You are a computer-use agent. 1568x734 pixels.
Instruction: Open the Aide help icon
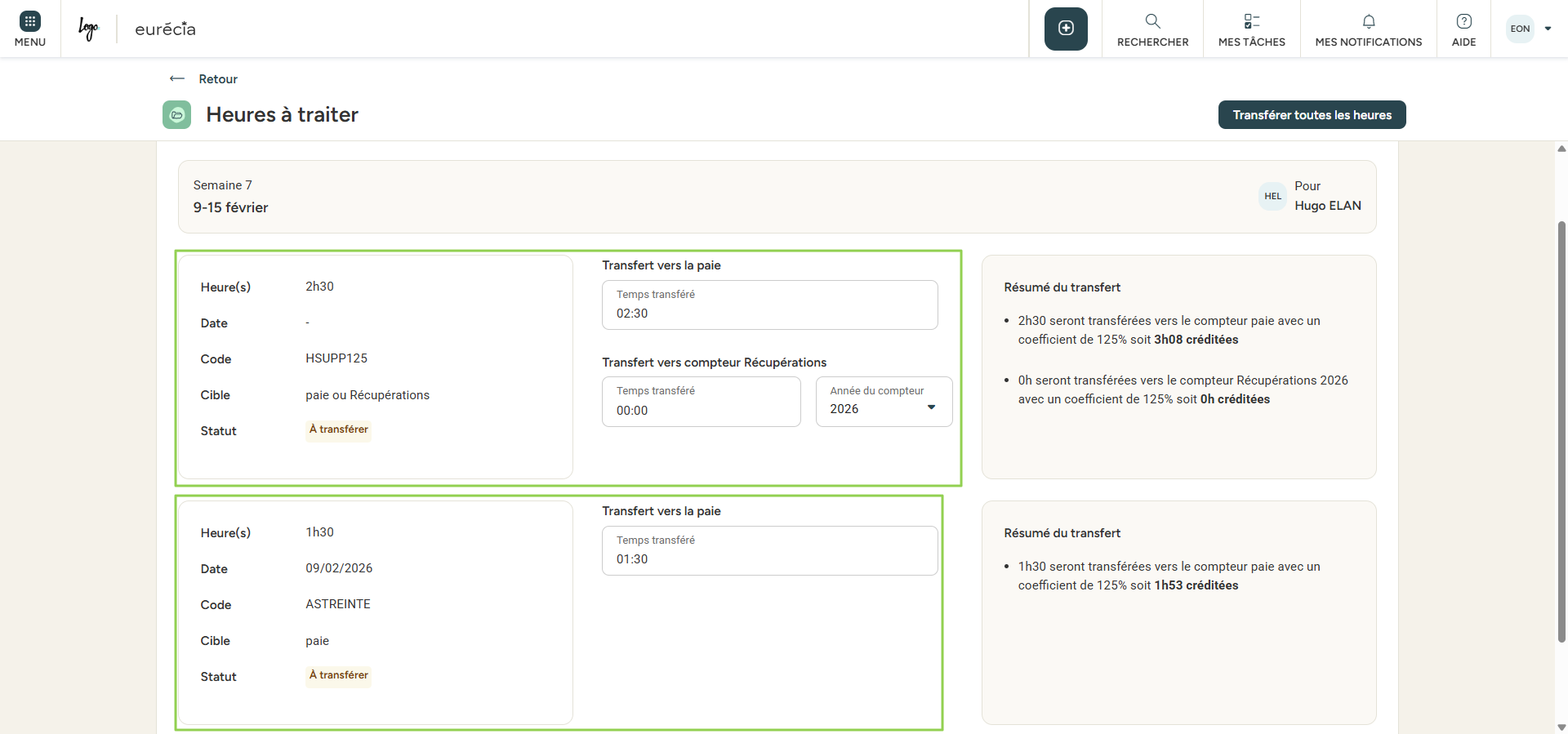pos(1463,21)
